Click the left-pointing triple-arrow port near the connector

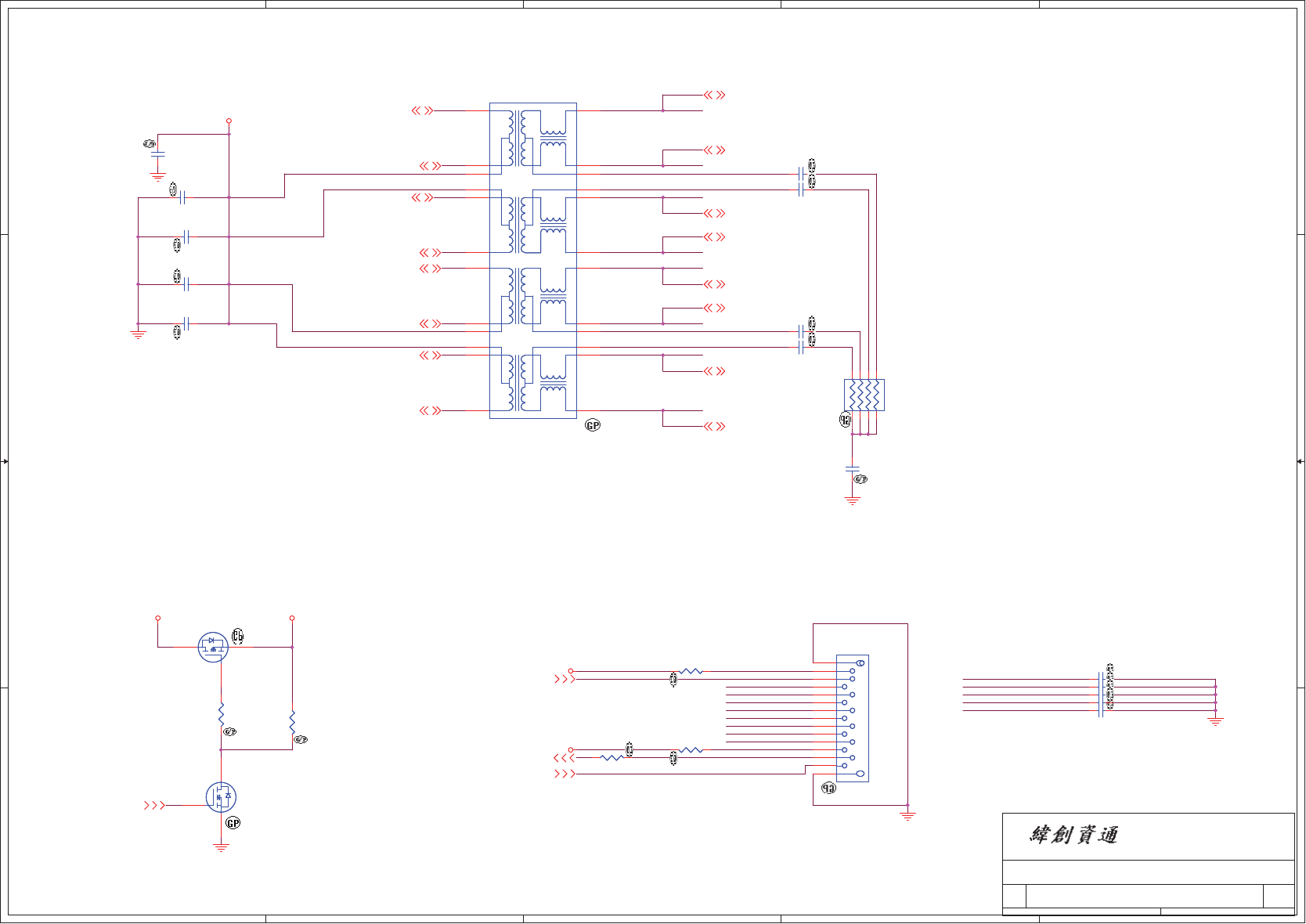564,758
